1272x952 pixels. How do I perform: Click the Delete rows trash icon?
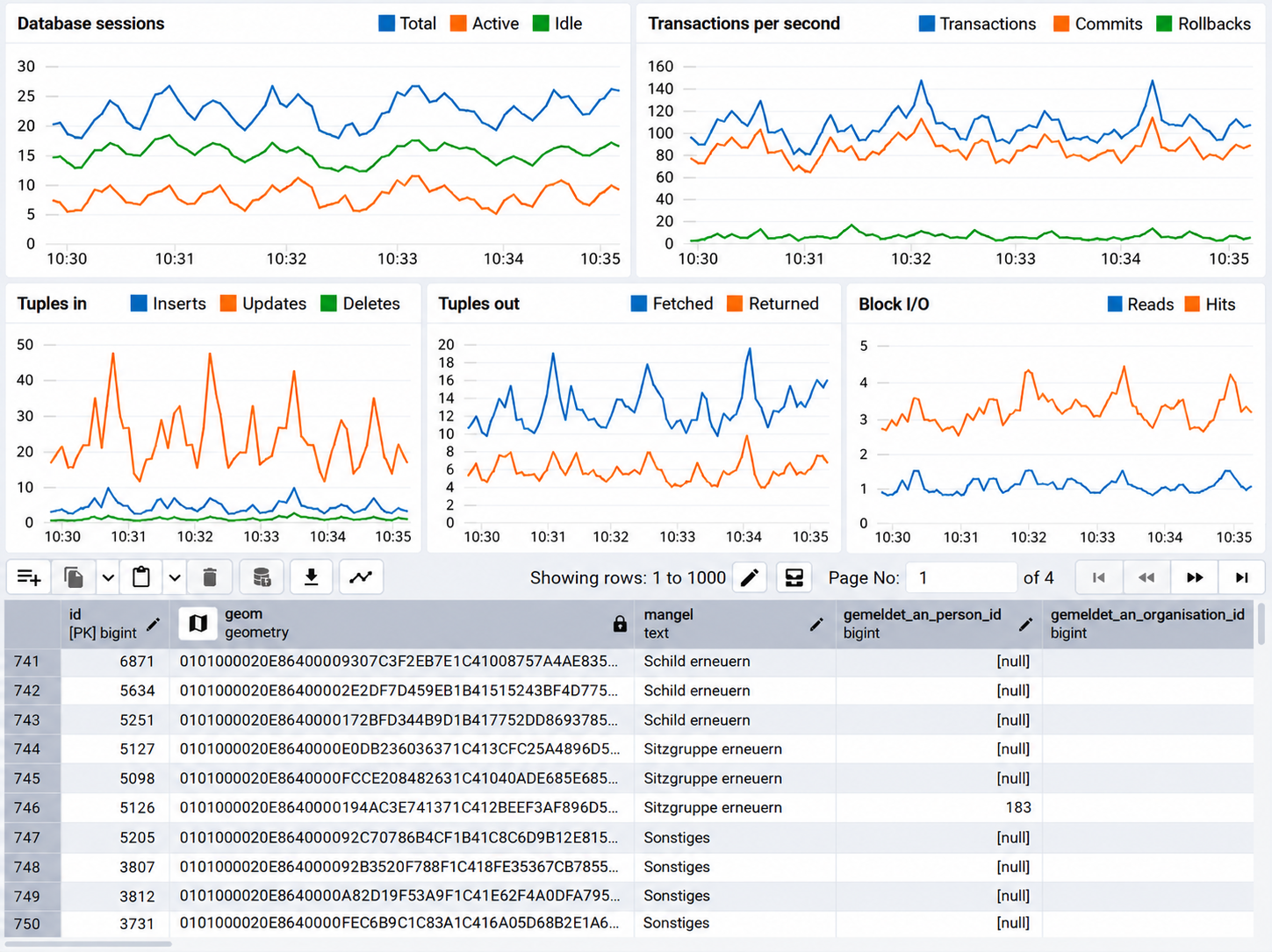coord(210,577)
